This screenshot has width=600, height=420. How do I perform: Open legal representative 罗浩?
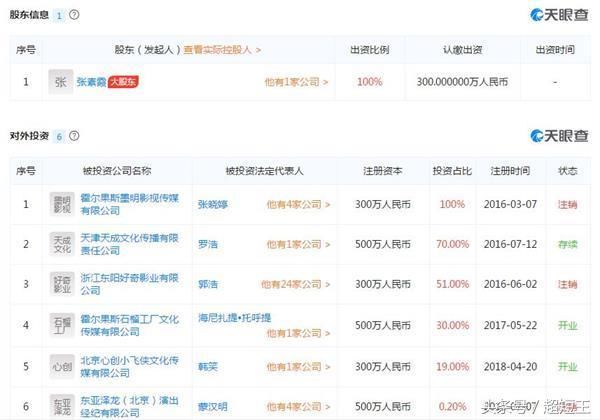coord(208,244)
